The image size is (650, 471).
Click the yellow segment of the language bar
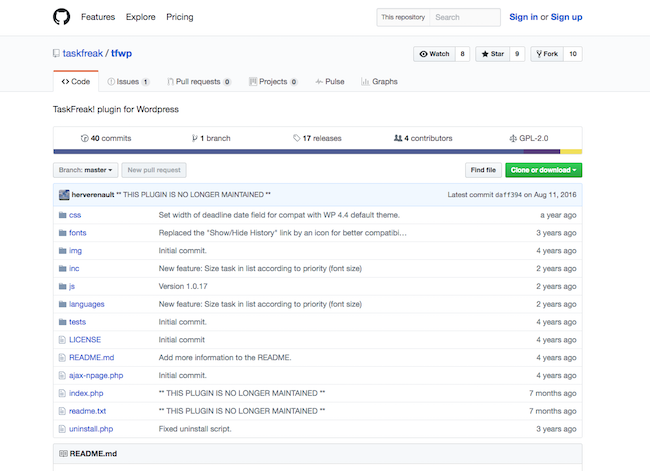point(571,152)
